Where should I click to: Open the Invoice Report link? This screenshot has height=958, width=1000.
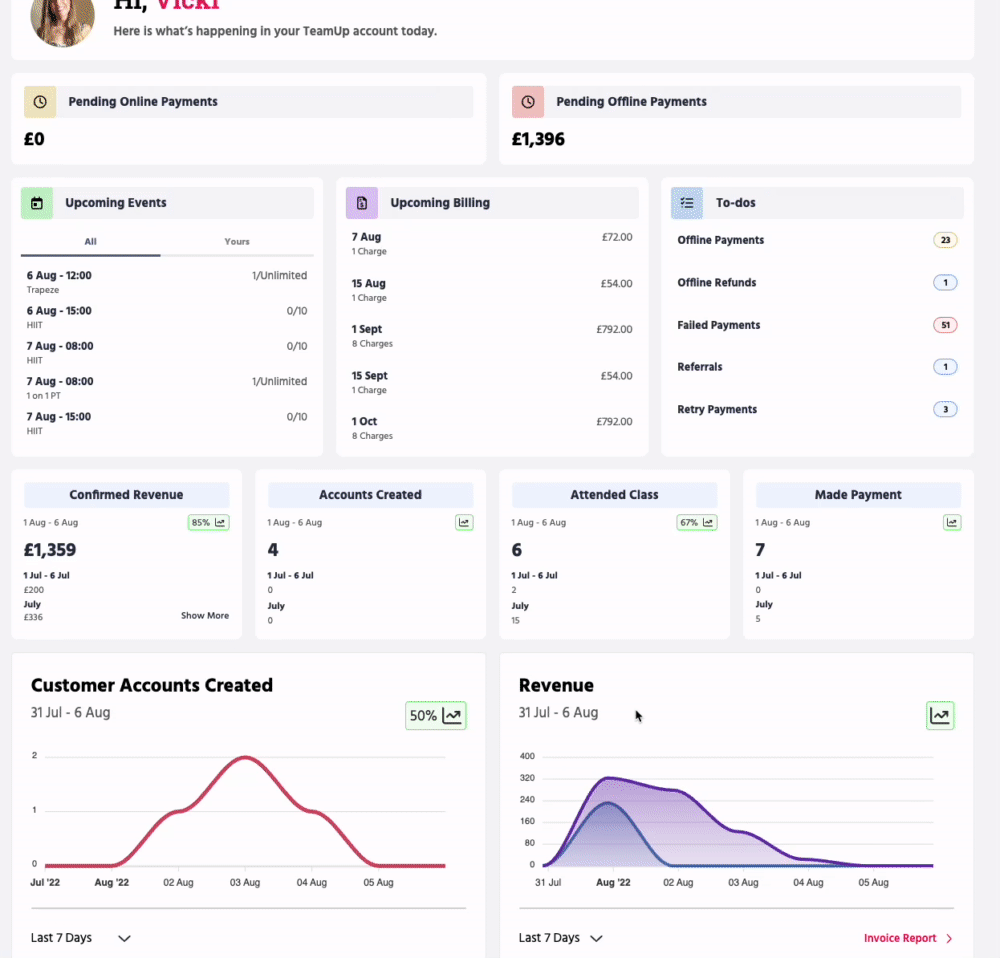[907, 938]
